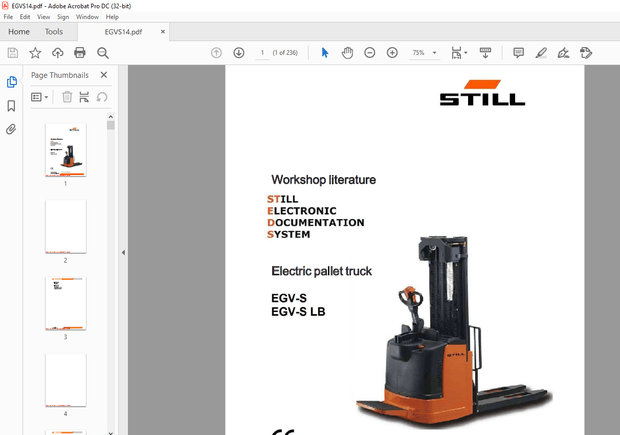This screenshot has height=435, width=620.
Task: Add a comment with speech bubble icon
Action: [x=518, y=53]
